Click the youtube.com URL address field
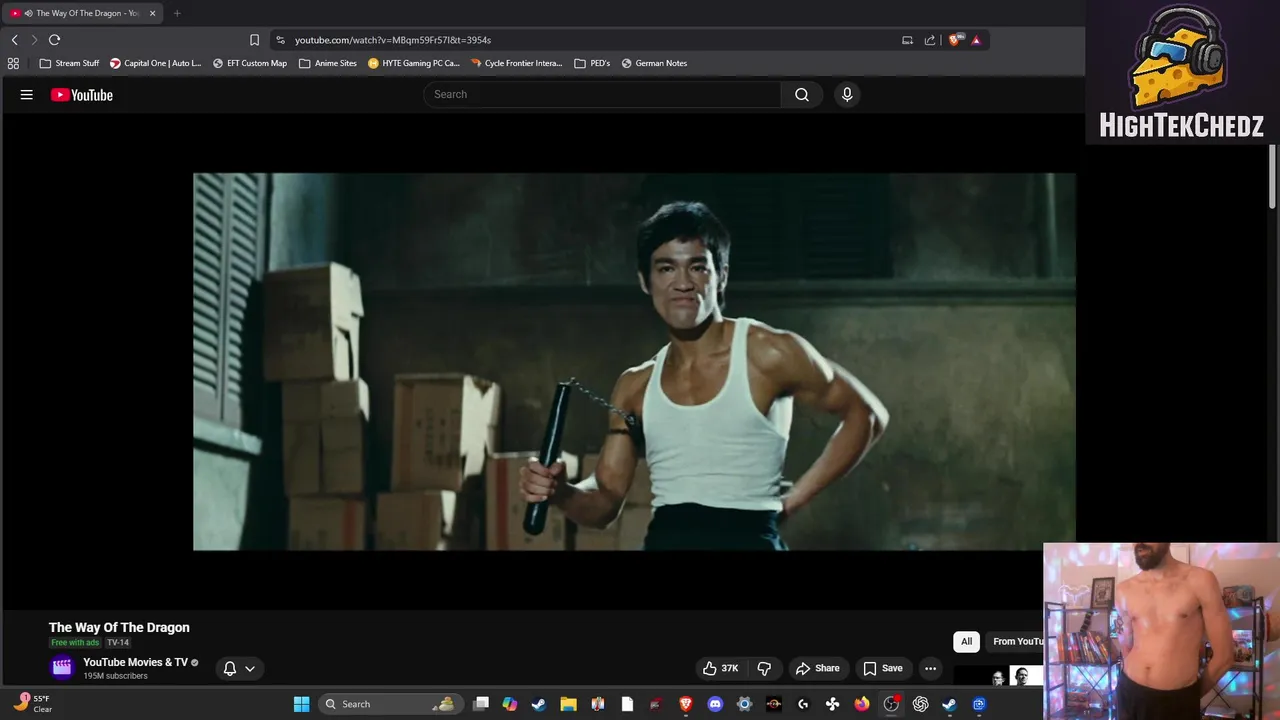 pos(590,40)
